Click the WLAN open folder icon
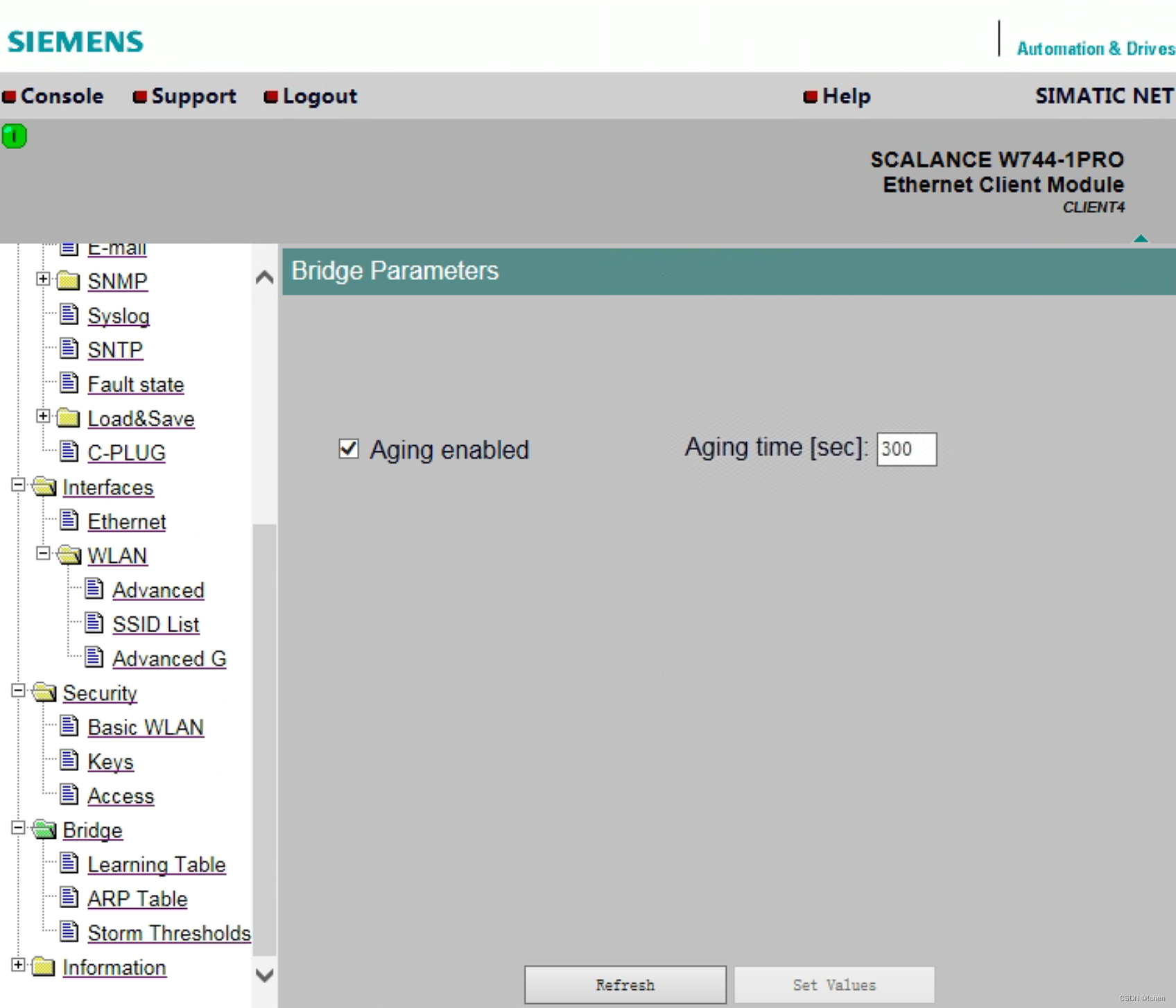The image size is (1176, 1008). [69, 555]
